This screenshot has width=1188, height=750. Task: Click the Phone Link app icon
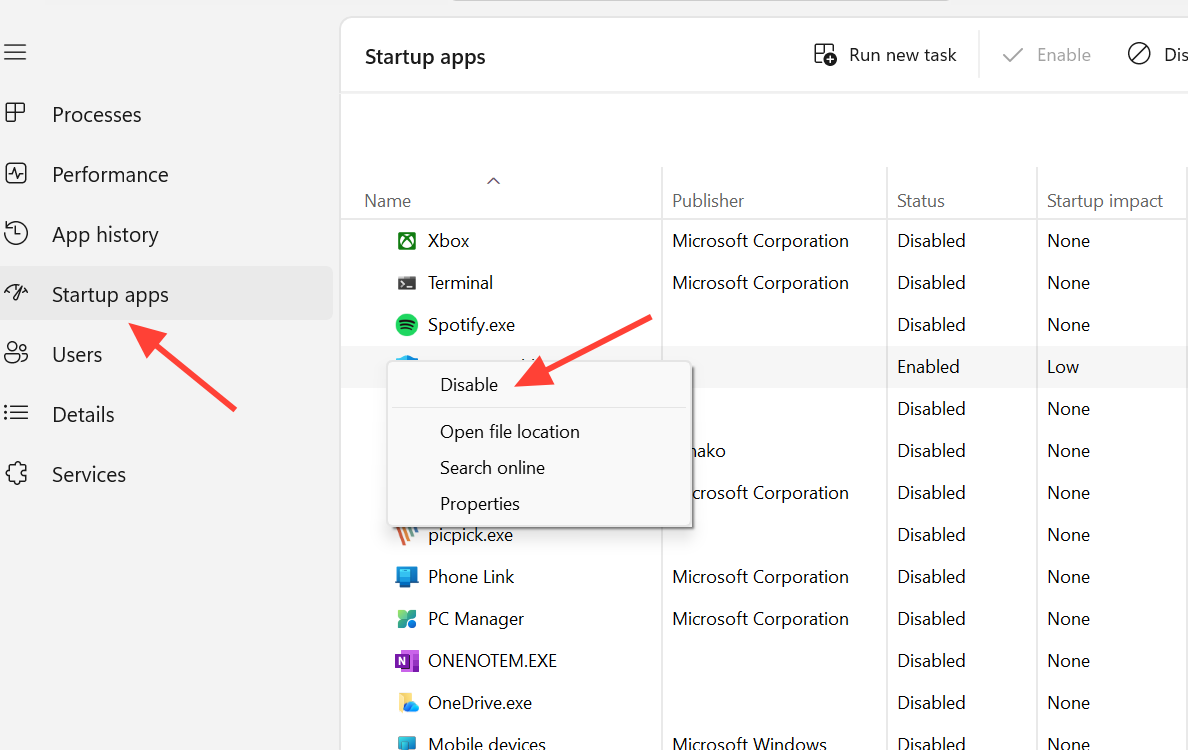(407, 577)
